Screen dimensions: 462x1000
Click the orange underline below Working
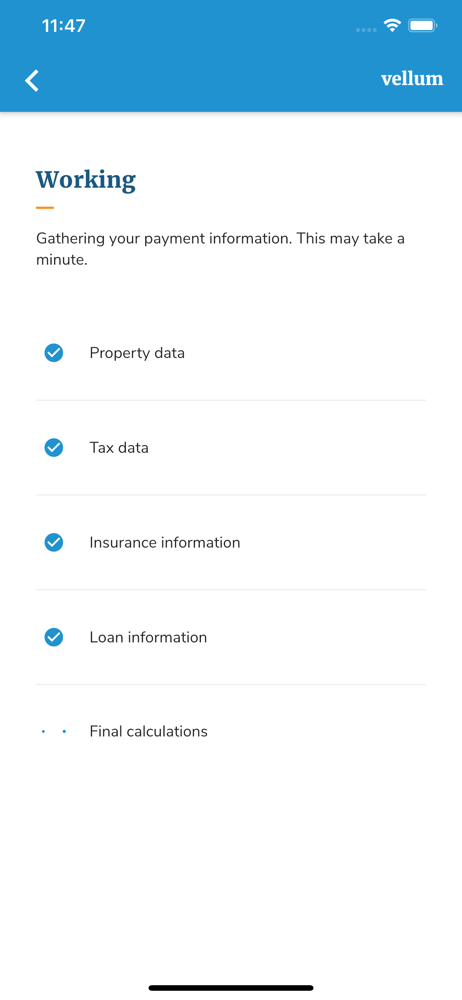coord(45,207)
